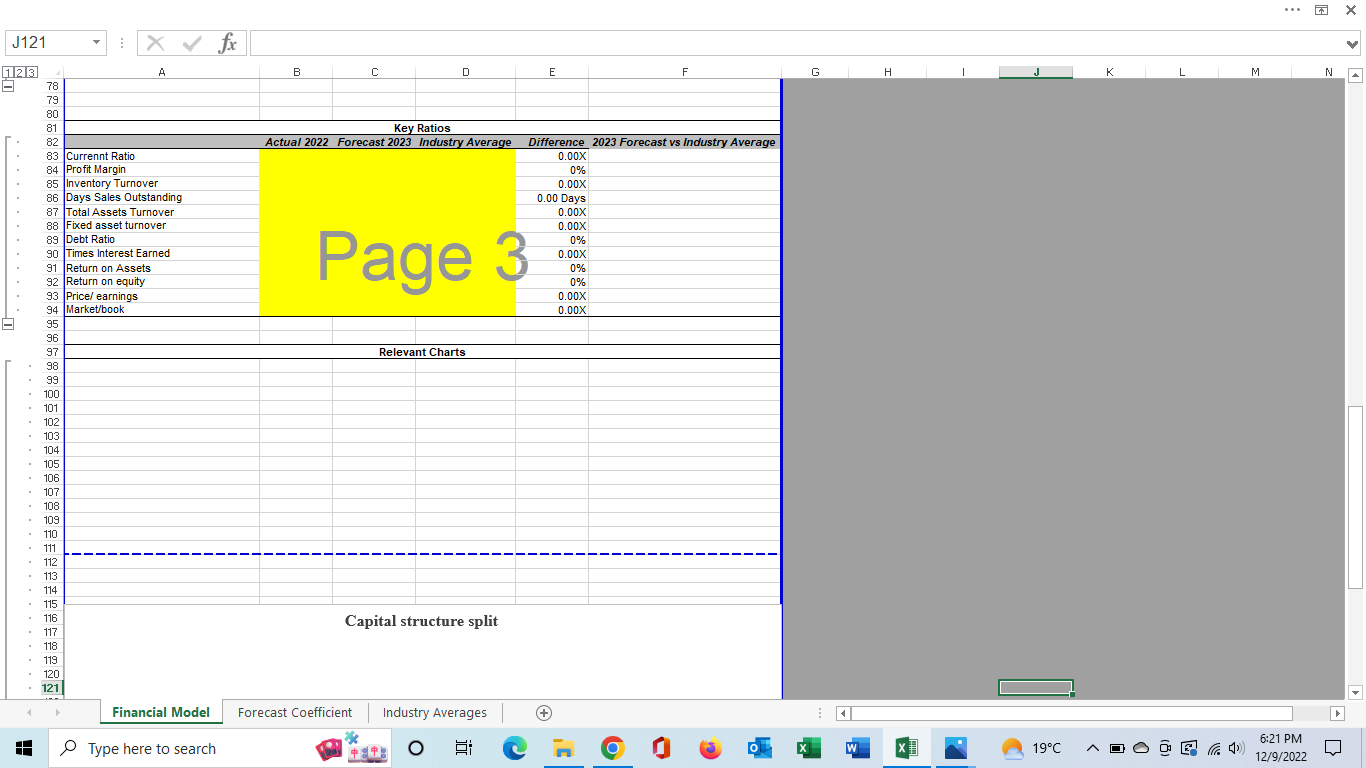Toggle the notification center
Screen dimensions: 1366x768
(x=1333, y=748)
